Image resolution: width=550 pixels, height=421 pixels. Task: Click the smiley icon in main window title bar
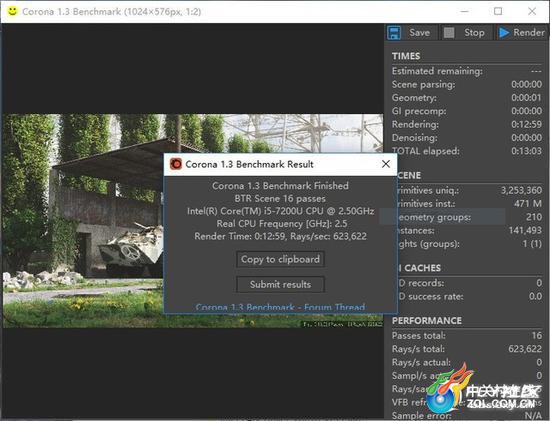[x=12, y=11]
